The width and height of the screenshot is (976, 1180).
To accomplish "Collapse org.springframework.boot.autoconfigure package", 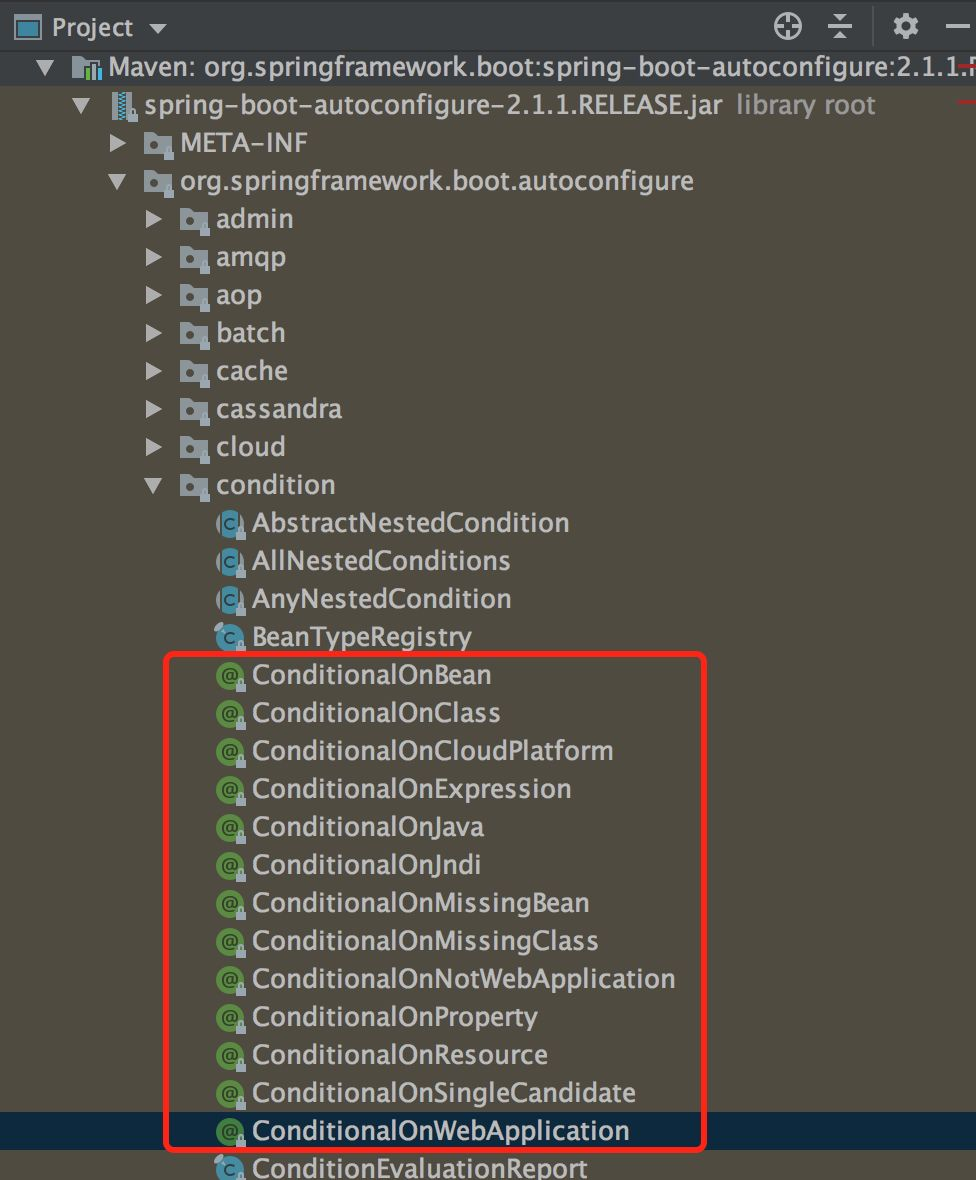I will click(x=117, y=181).
